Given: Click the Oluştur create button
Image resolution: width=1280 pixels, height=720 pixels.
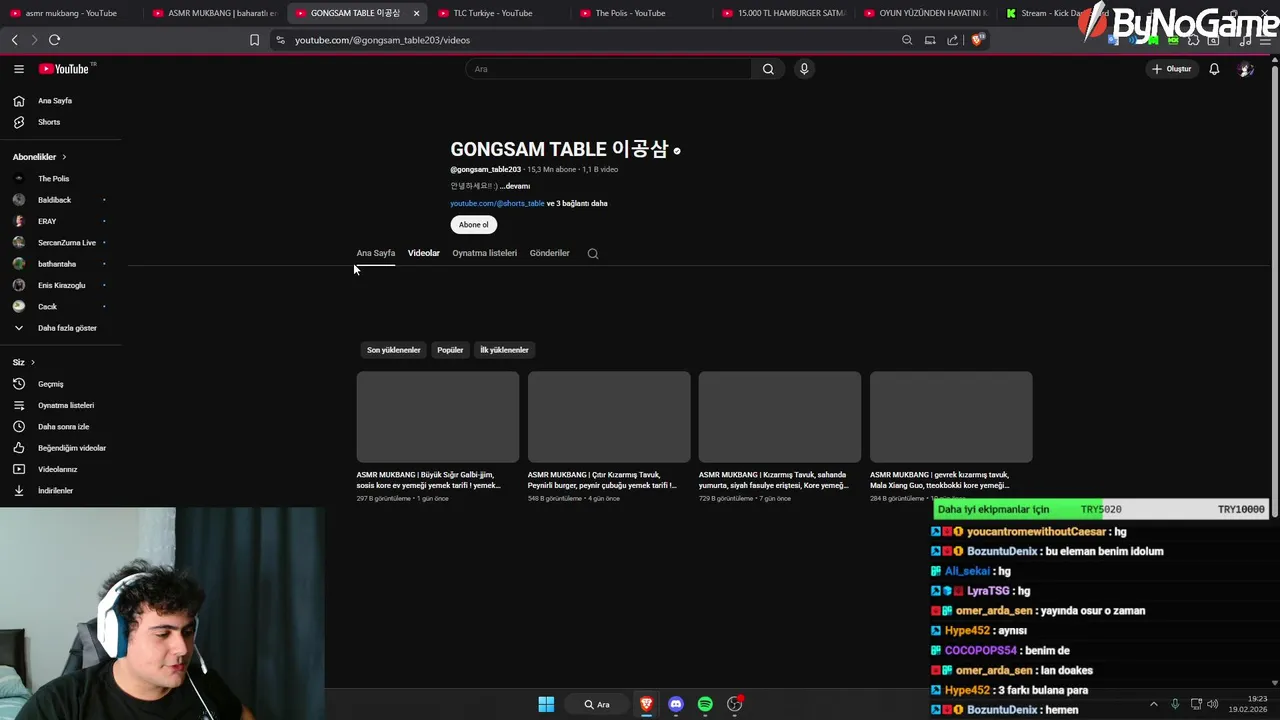Looking at the screenshot, I should pyautogui.click(x=1172, y=69).
